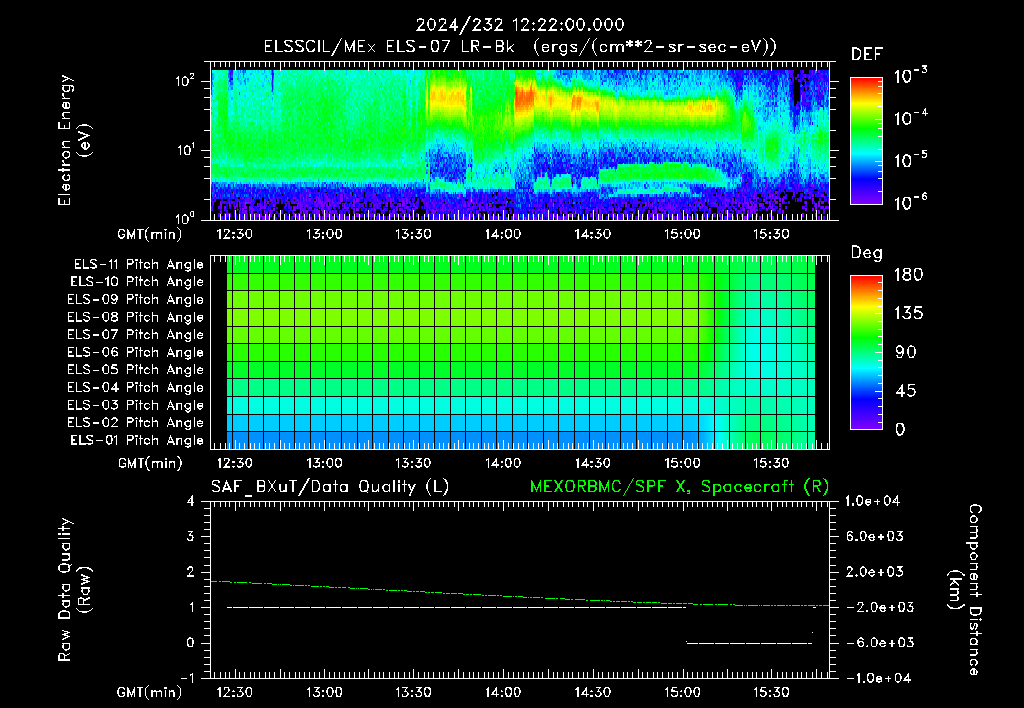Click the white data quality line at value 0
This screenshot has width=1024, height=708.
coord(748,643)
